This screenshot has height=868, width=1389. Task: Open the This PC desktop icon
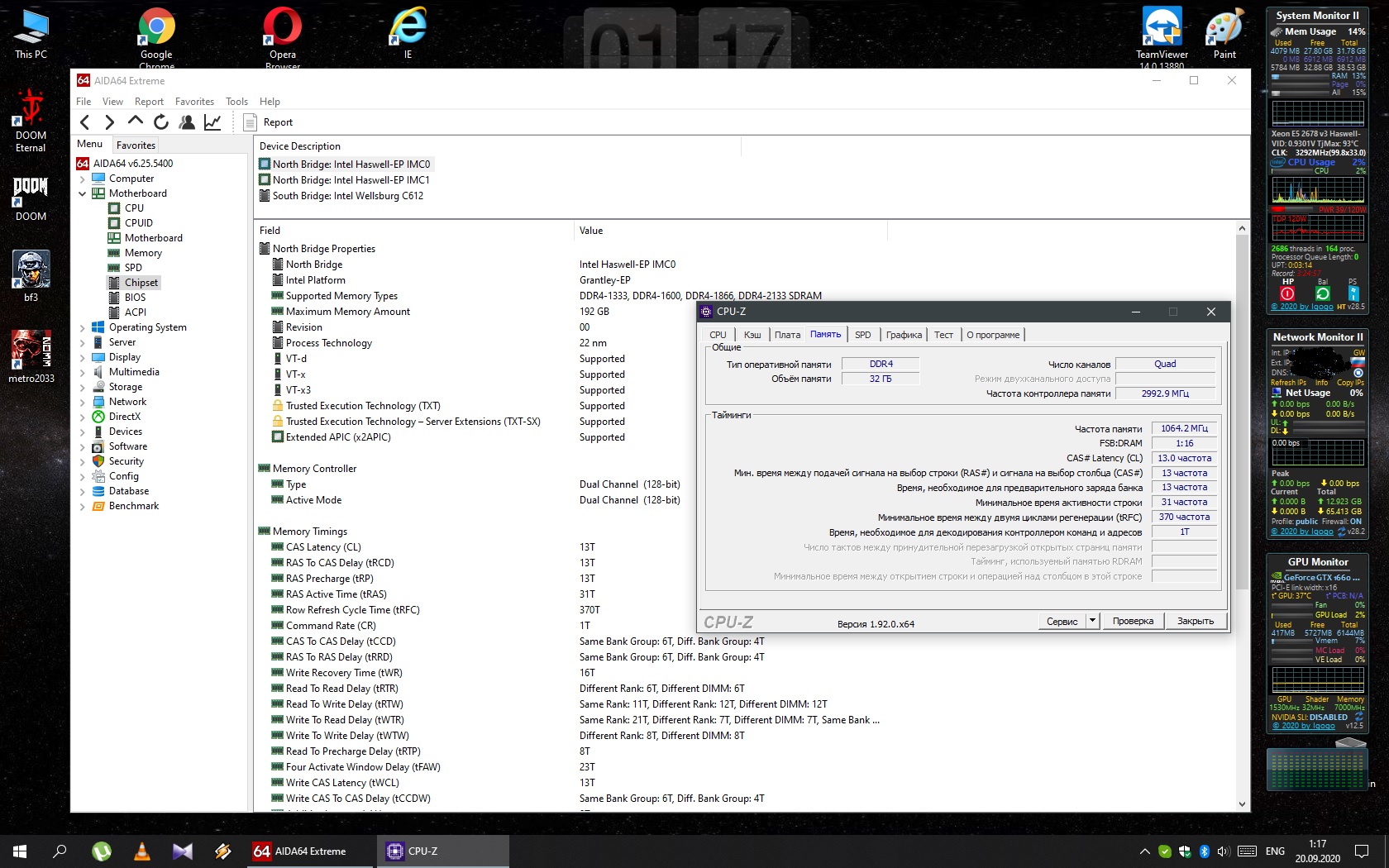click(x=31, y=33)
